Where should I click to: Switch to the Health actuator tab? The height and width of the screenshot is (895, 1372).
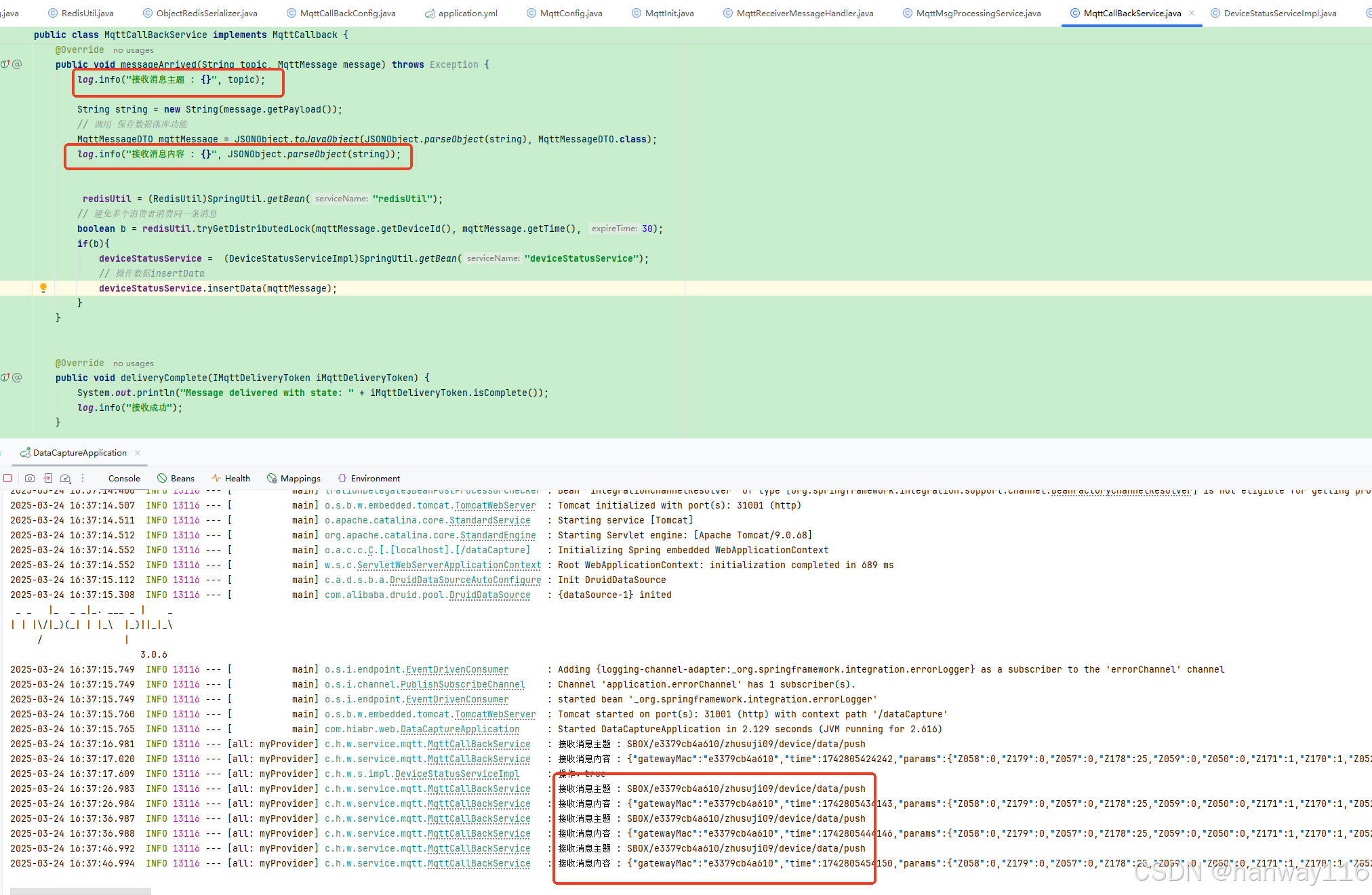(231, 477)
